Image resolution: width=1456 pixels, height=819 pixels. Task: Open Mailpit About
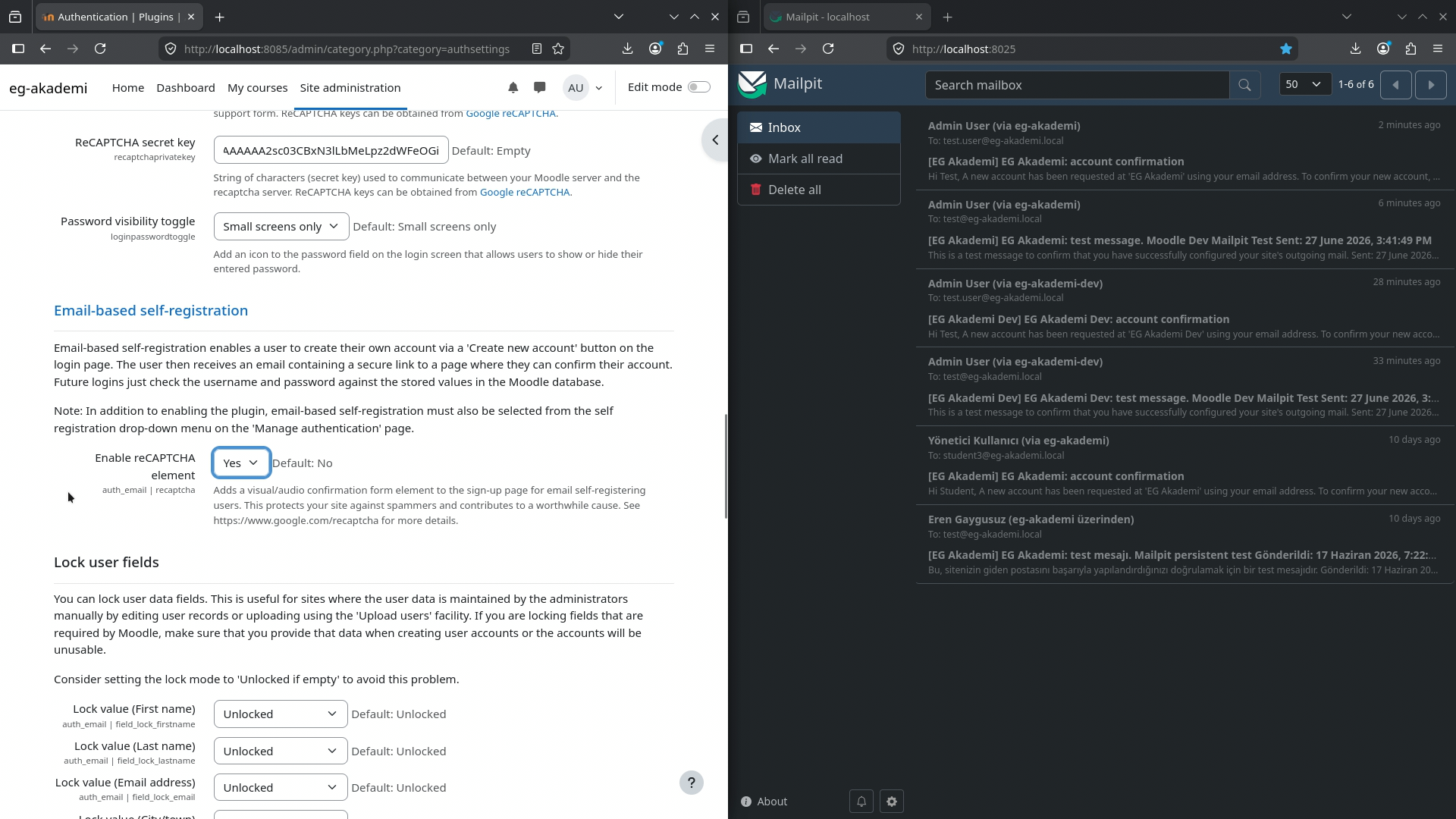click(x=764, y=802)
